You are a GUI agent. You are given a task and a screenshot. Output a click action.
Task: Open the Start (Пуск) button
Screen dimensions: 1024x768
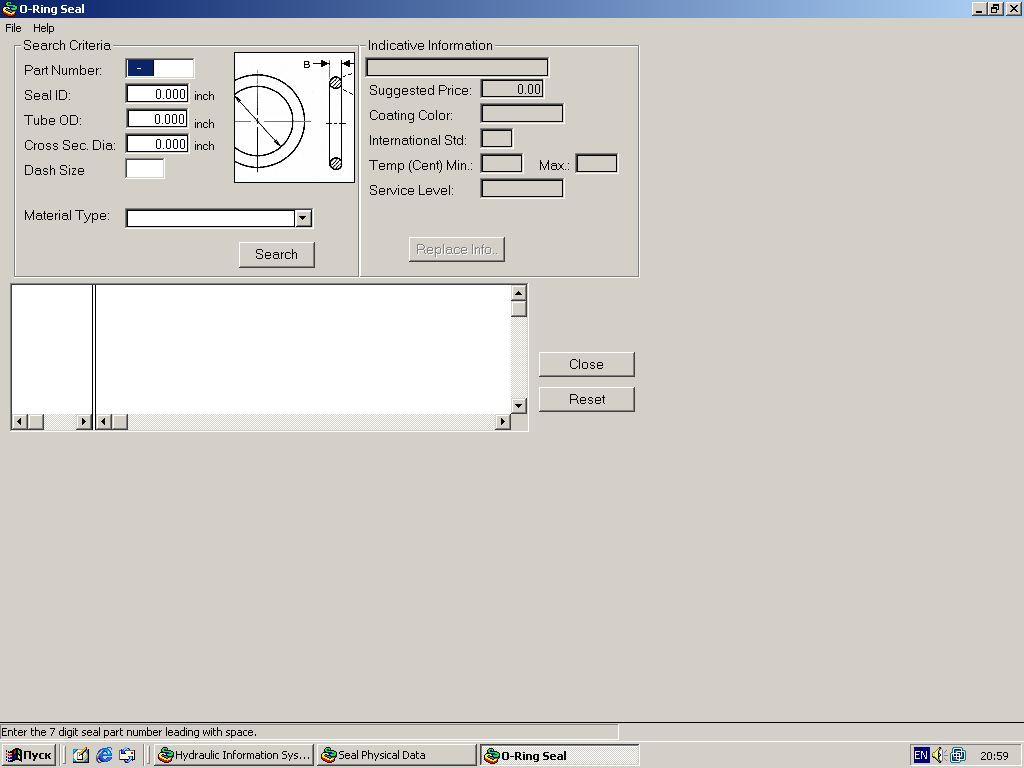[29, 755]
